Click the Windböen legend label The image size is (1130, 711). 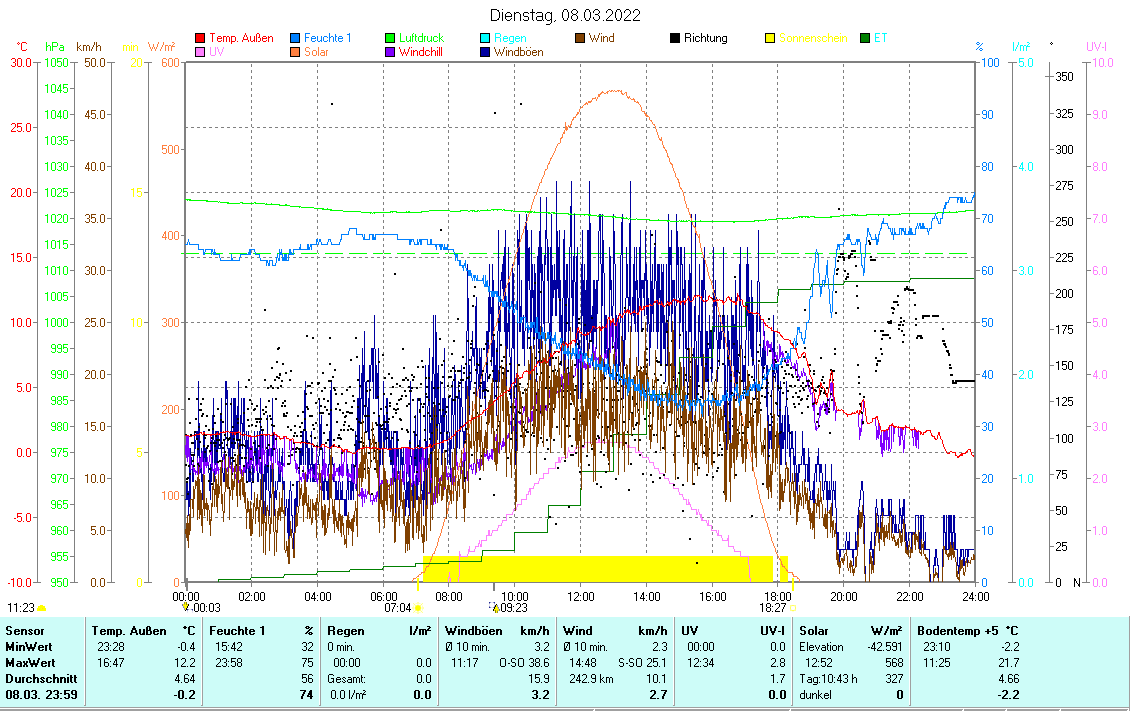click(518, 52)
